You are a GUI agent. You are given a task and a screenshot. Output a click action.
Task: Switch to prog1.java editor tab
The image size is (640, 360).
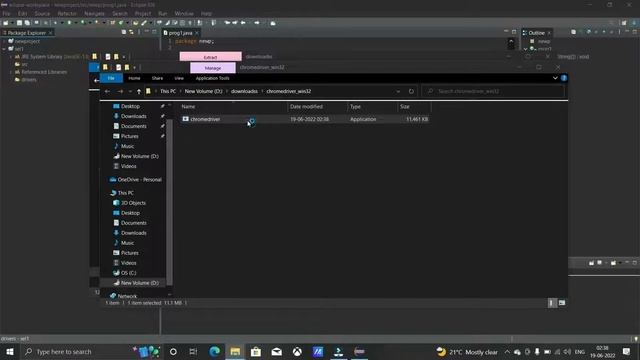click(180, 33)
